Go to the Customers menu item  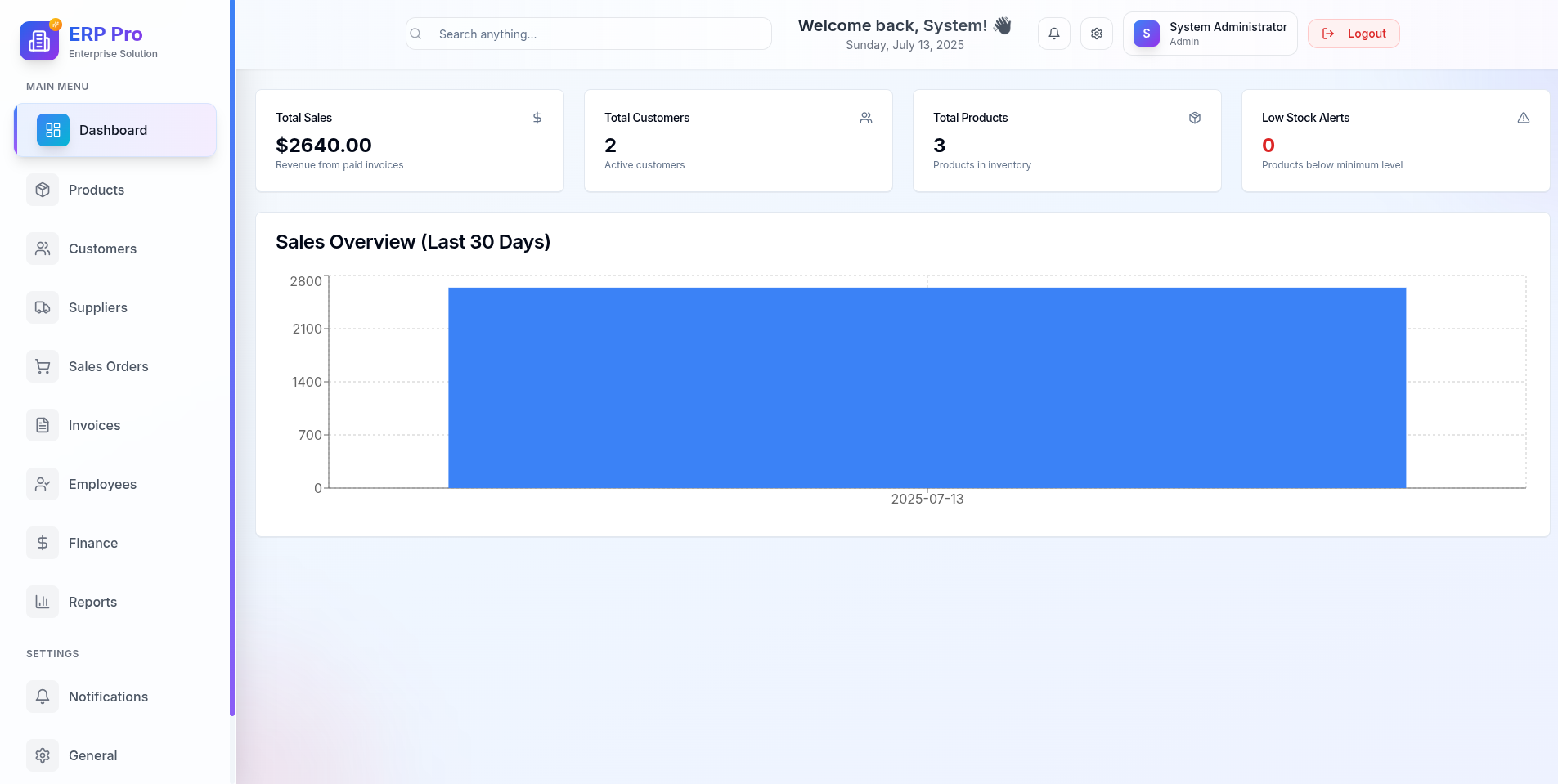coord(102,249)
